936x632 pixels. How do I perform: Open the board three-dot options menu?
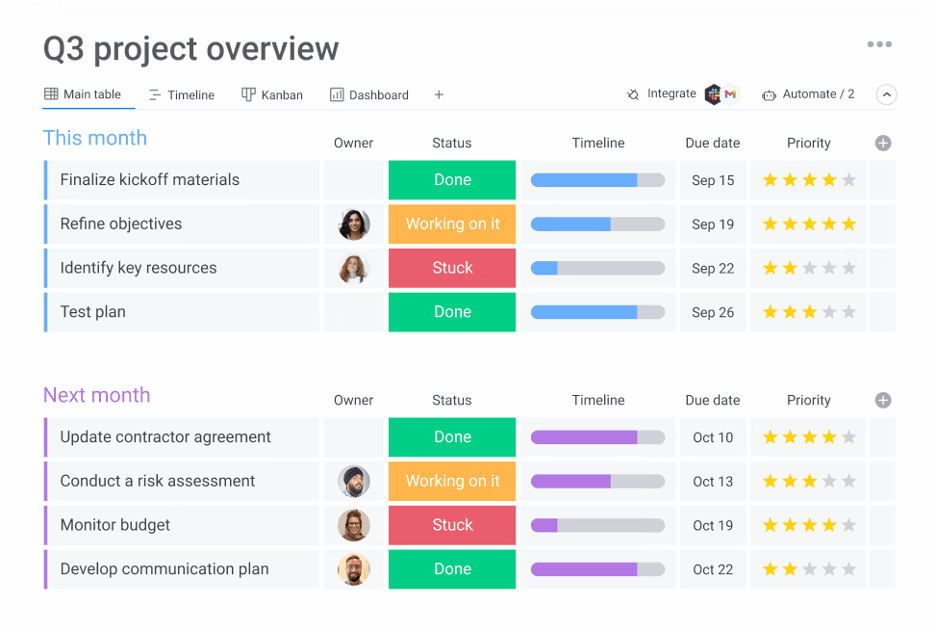(x=879, y=44)
